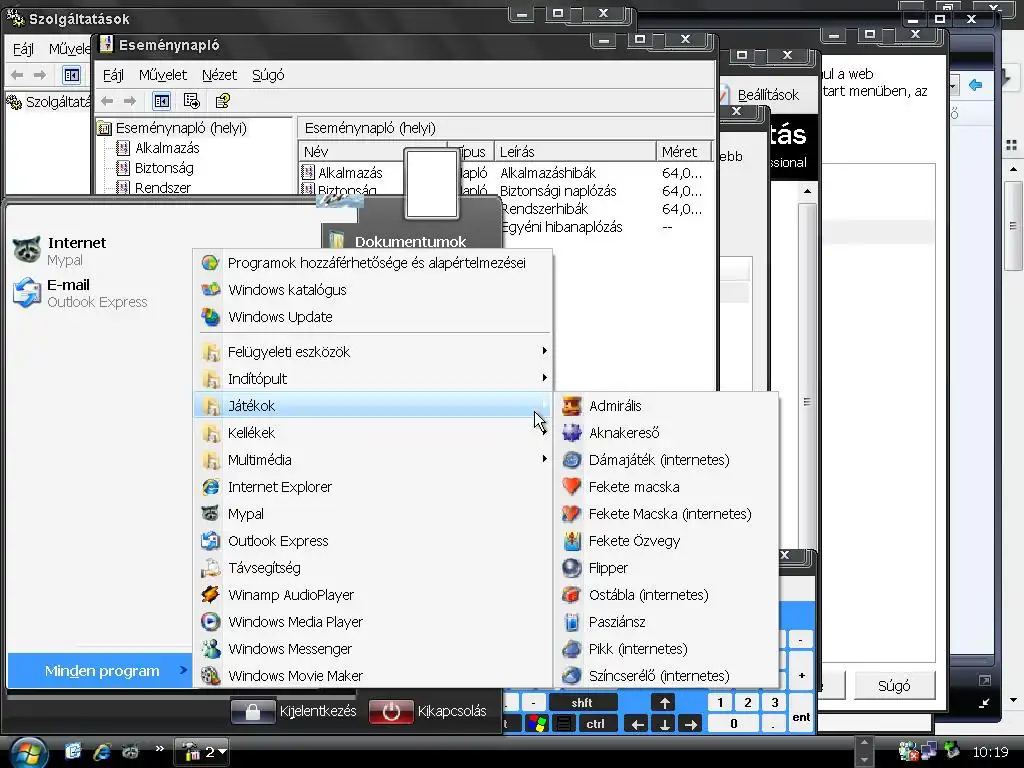Image resolution: width=1024 pixels, height=768 pixels.
Task: Click help toolbar icon in Eseménynapló
Action: pyautogui.click(x=223, y=101)
